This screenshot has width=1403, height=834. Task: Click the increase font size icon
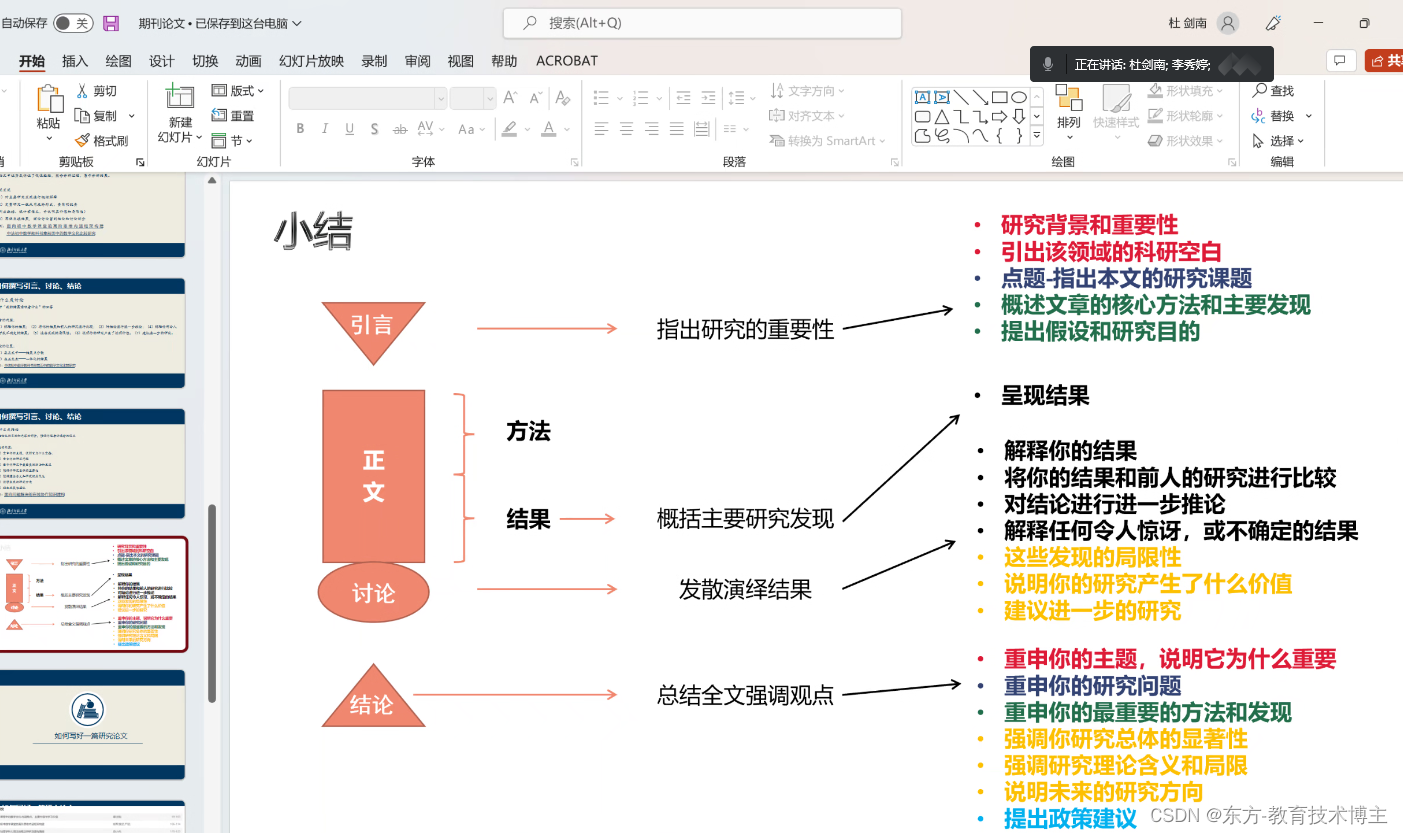pyautogui.click(x=511, y=98)
